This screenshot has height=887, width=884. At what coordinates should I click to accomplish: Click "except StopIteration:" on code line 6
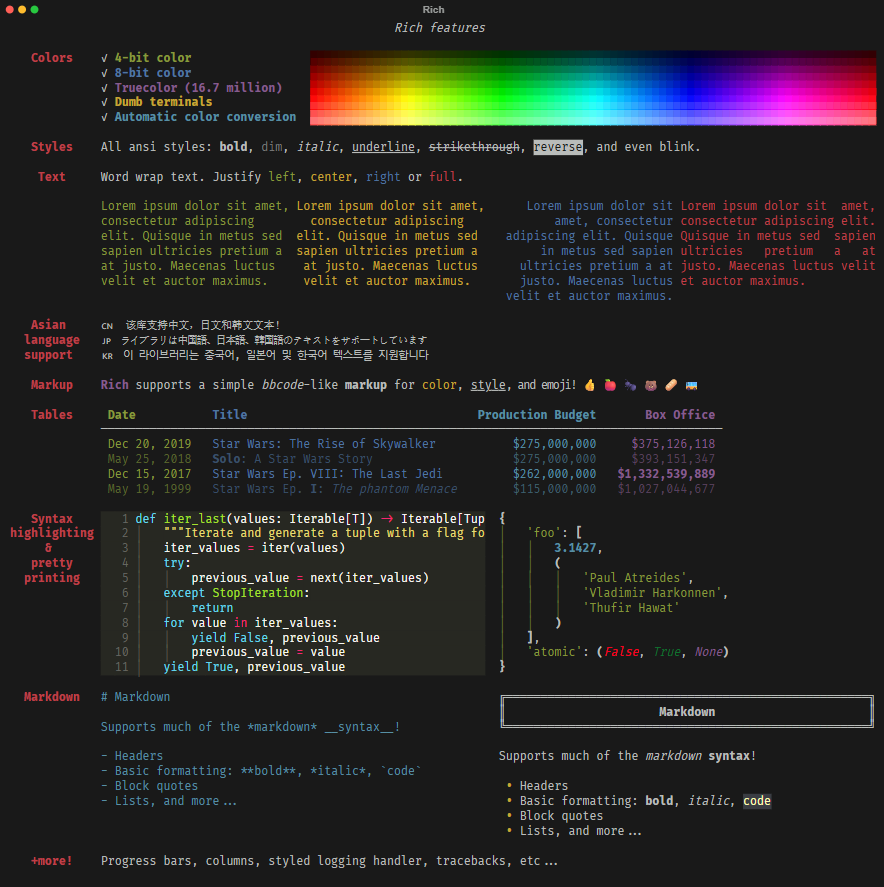[x=236, y=593]
